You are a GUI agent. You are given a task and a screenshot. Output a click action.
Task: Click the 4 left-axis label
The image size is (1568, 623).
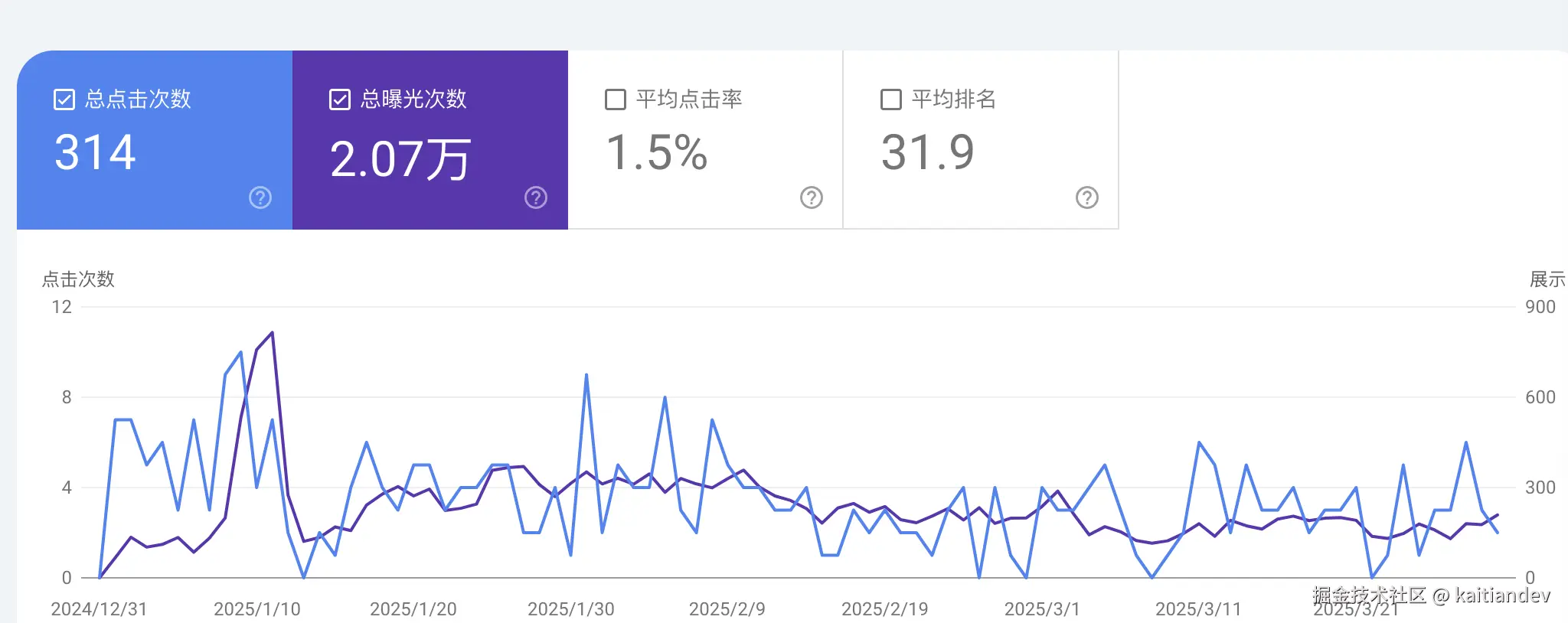tap(67, 488)
